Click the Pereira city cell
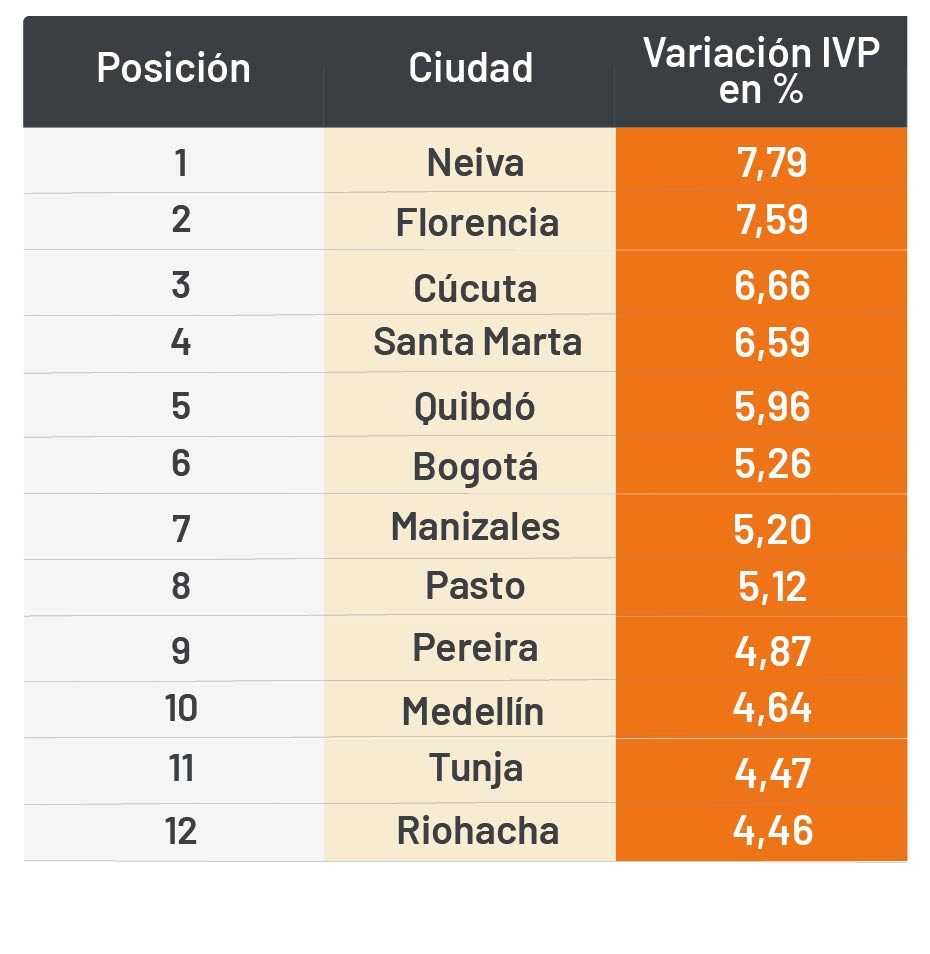Screen dimensions: 930x954 pyautogui.click(x=475, y=648)
